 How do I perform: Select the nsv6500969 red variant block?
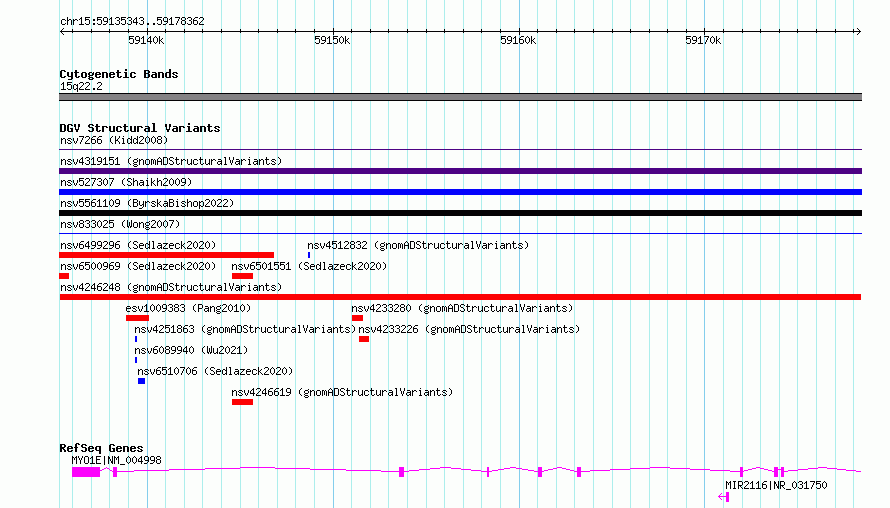click(64, 276)
